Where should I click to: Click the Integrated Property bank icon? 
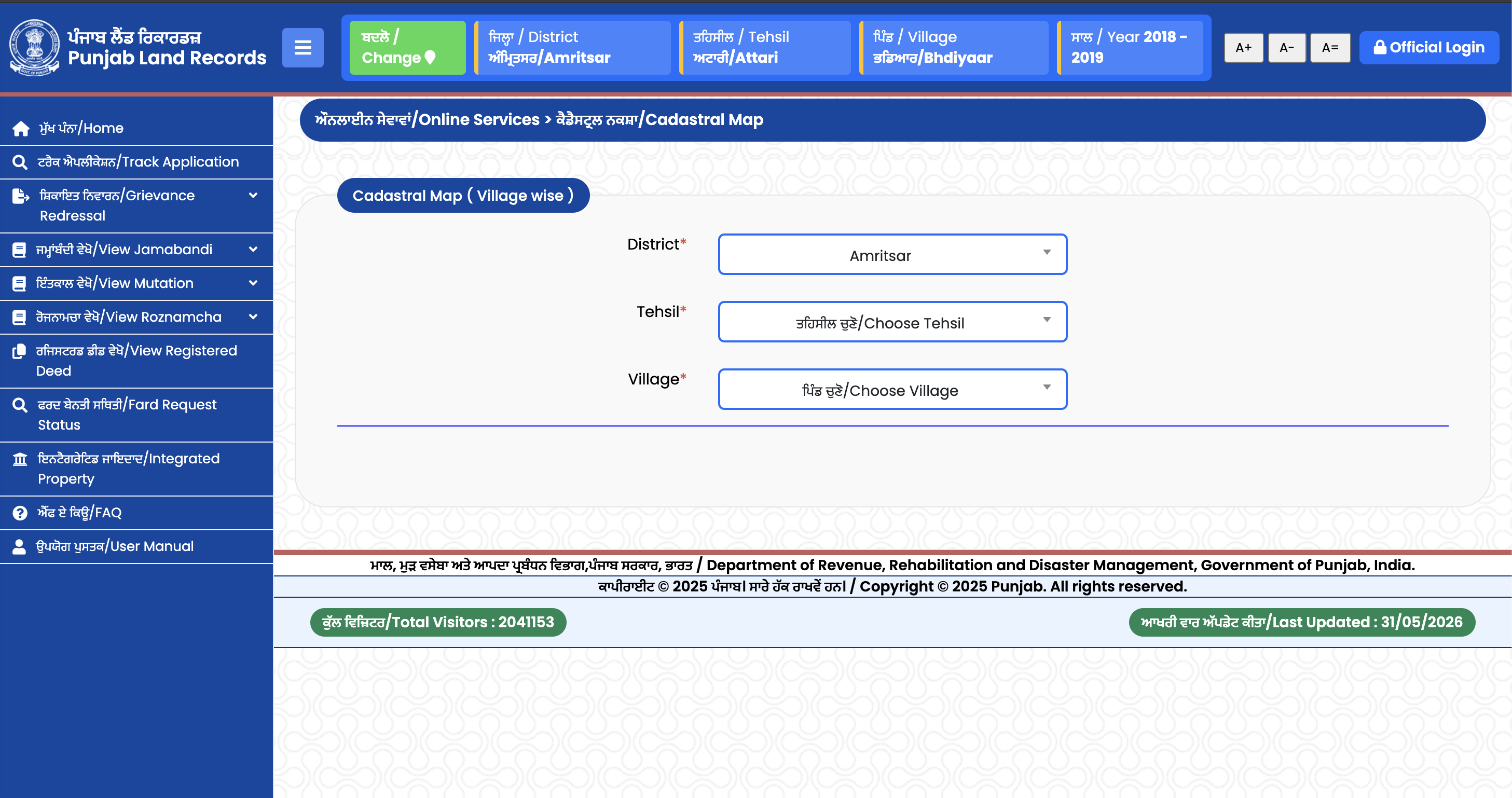20,459
